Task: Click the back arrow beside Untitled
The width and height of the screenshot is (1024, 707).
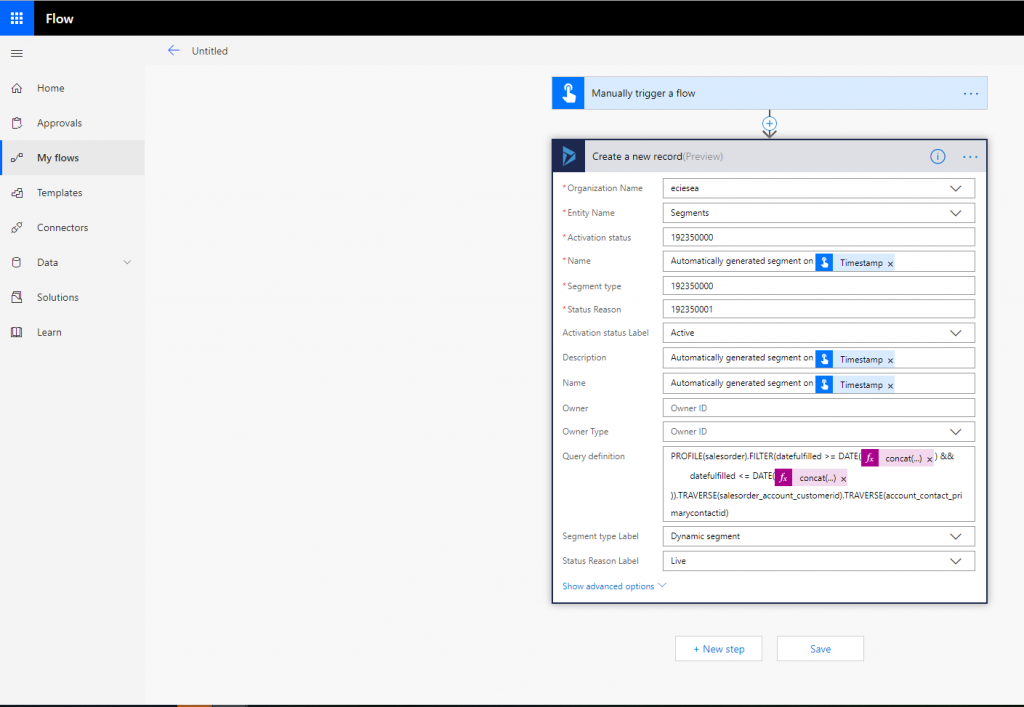Action: coord(174,50)
